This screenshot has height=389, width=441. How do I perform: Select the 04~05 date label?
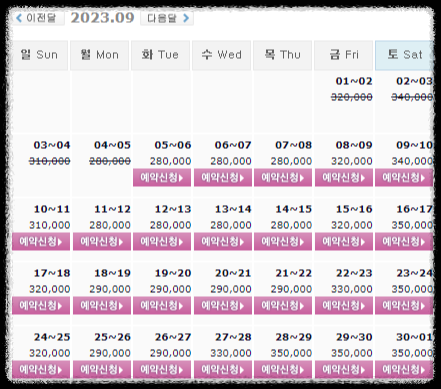112,145
